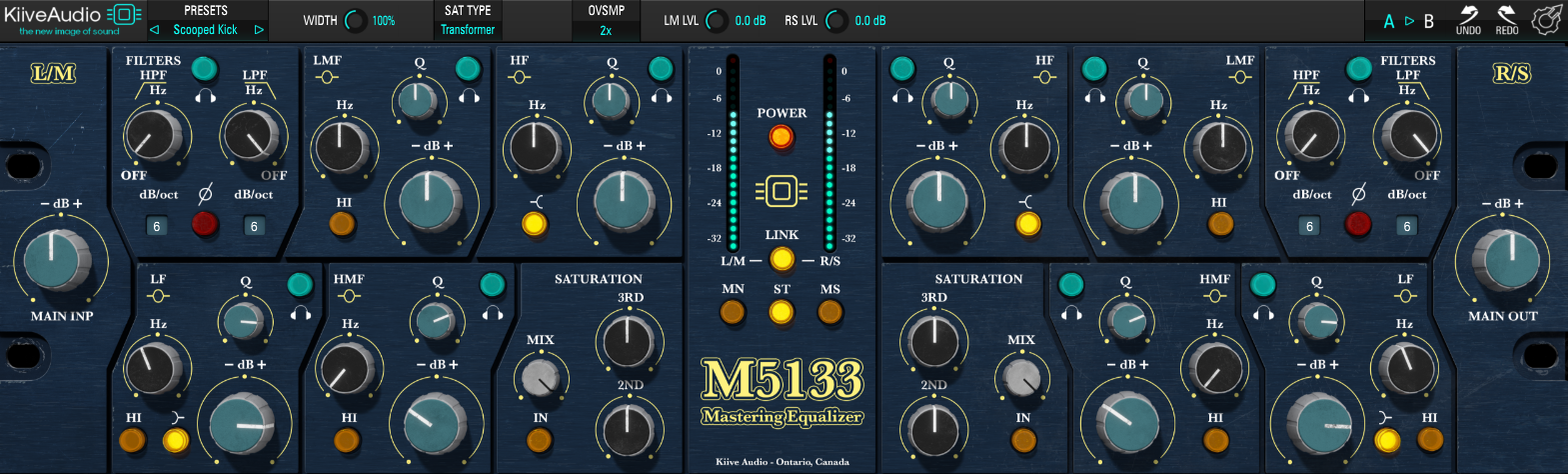Screen dimensions: 1568x474
Task: Open L/M HPF dB/oct 6 selector
Action: point(156,227)
